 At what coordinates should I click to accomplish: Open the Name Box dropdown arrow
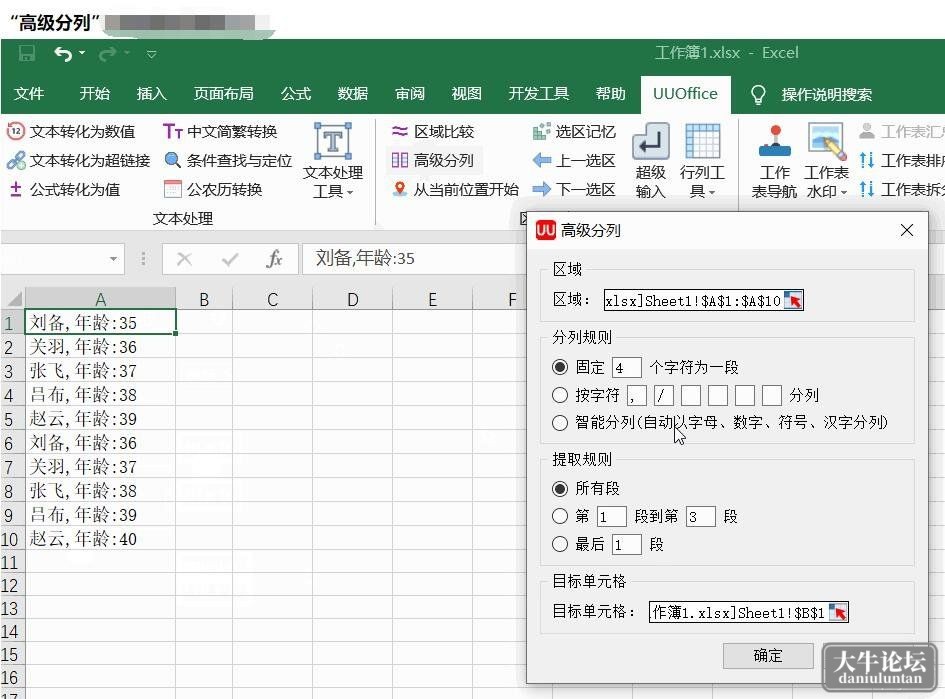click(113, 259)
